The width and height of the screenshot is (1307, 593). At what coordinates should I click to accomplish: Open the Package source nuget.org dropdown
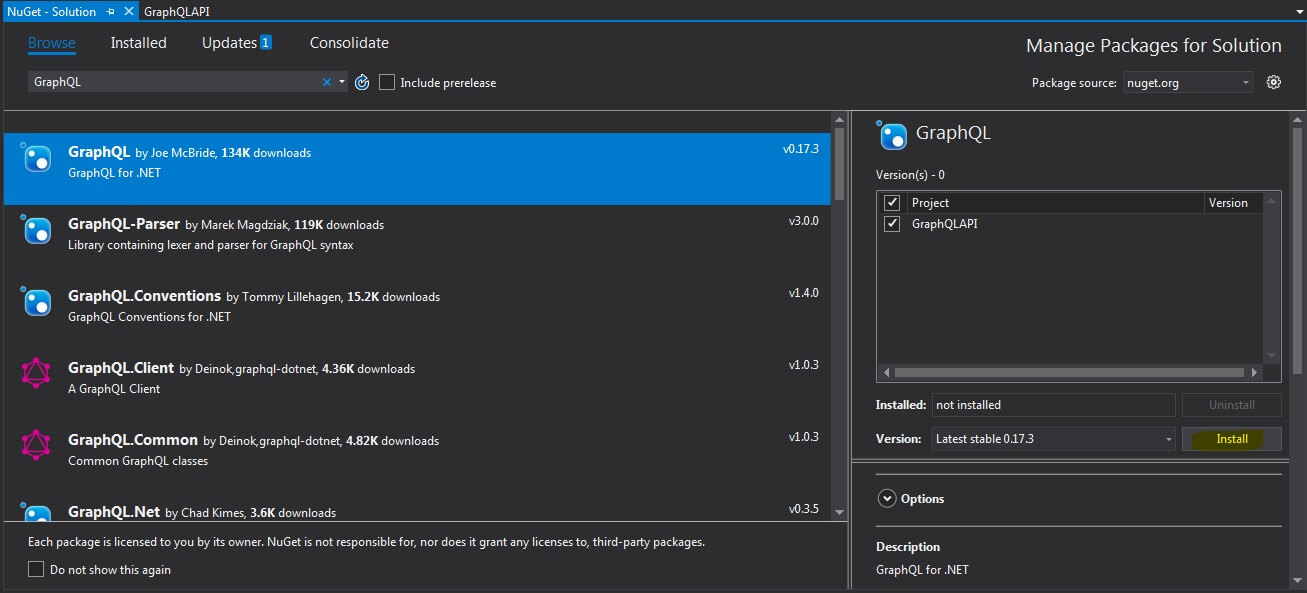click(x=1187, y=82)
